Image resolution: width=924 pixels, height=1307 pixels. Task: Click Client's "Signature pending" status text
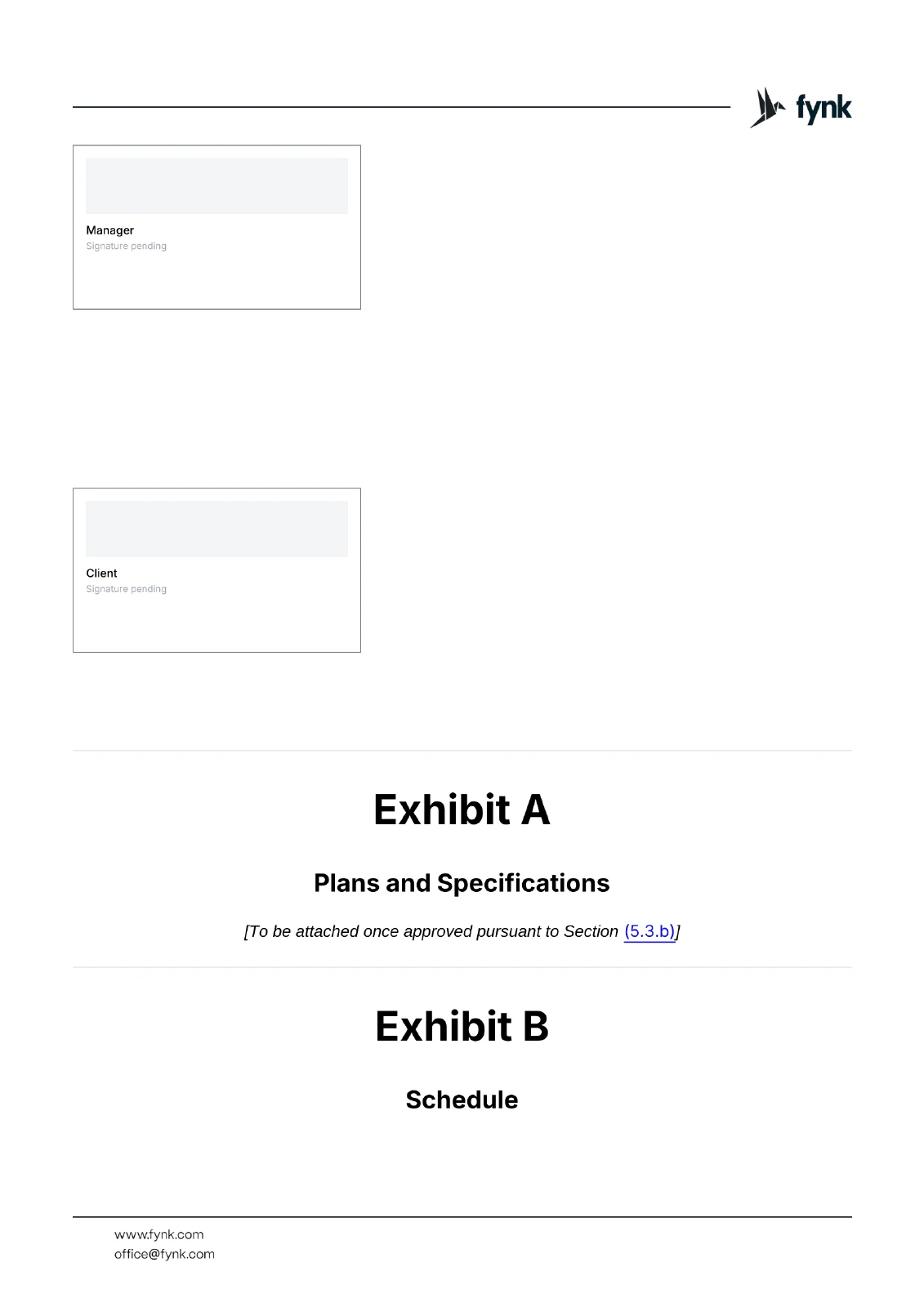coord(126,589)
